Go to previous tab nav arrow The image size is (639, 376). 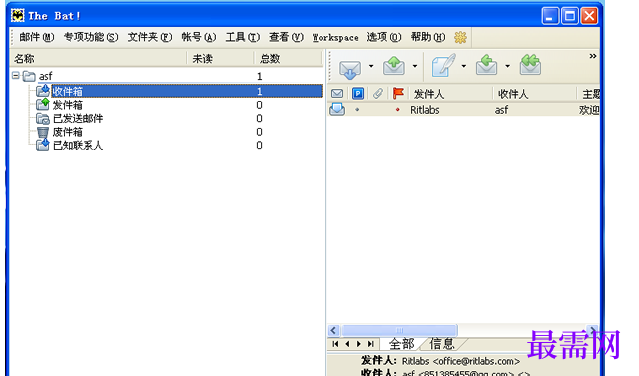point(347,344)
